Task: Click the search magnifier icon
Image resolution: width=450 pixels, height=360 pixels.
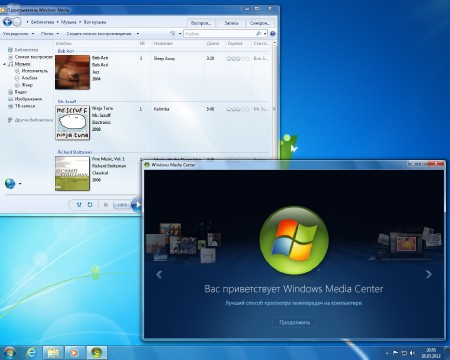Action: tap(258, 34)
